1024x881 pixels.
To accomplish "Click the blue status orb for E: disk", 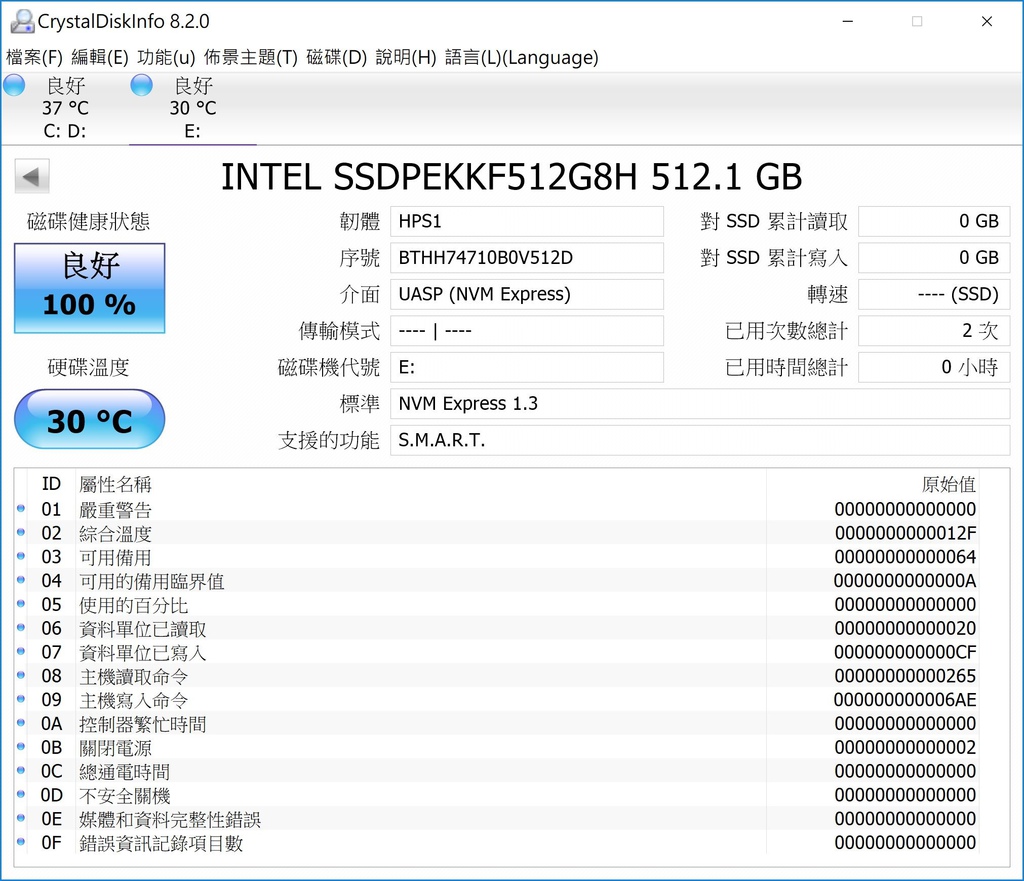I will point(142,85).
